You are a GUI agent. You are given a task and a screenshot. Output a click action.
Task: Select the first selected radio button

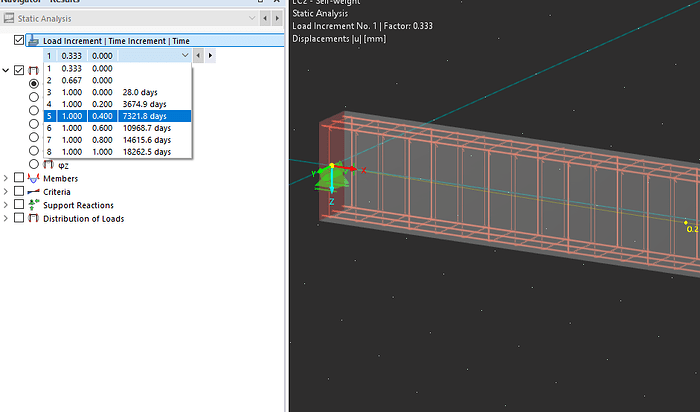(x=34, y=83)
